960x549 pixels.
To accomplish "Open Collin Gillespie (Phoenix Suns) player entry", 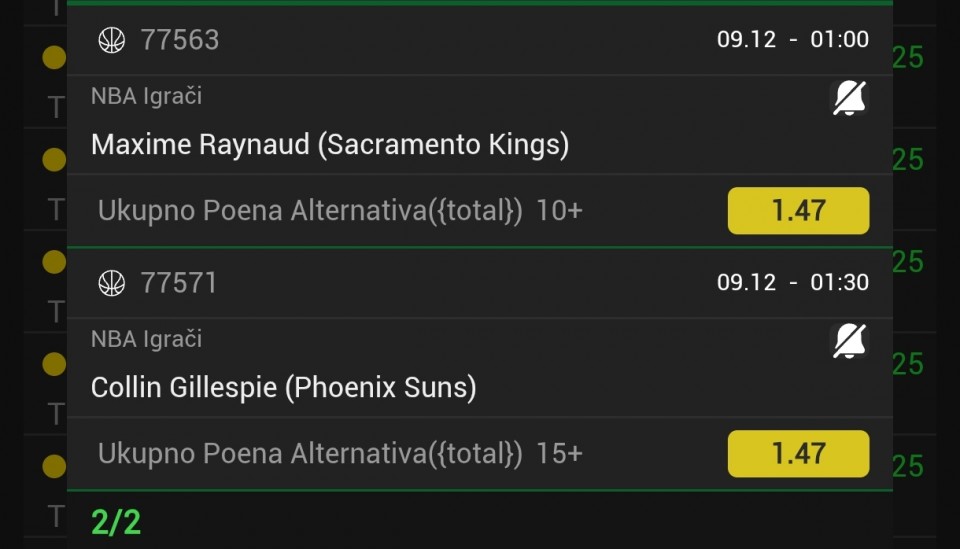I will tap(283, 388).
